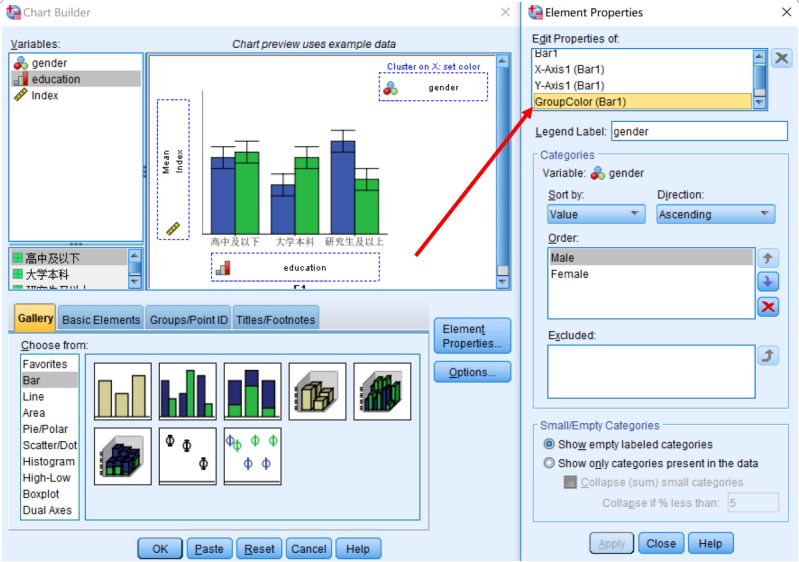Viewport: 799px width, 562px height.
Task: Switch to the Gallery tab
Action: coord(35,318)
